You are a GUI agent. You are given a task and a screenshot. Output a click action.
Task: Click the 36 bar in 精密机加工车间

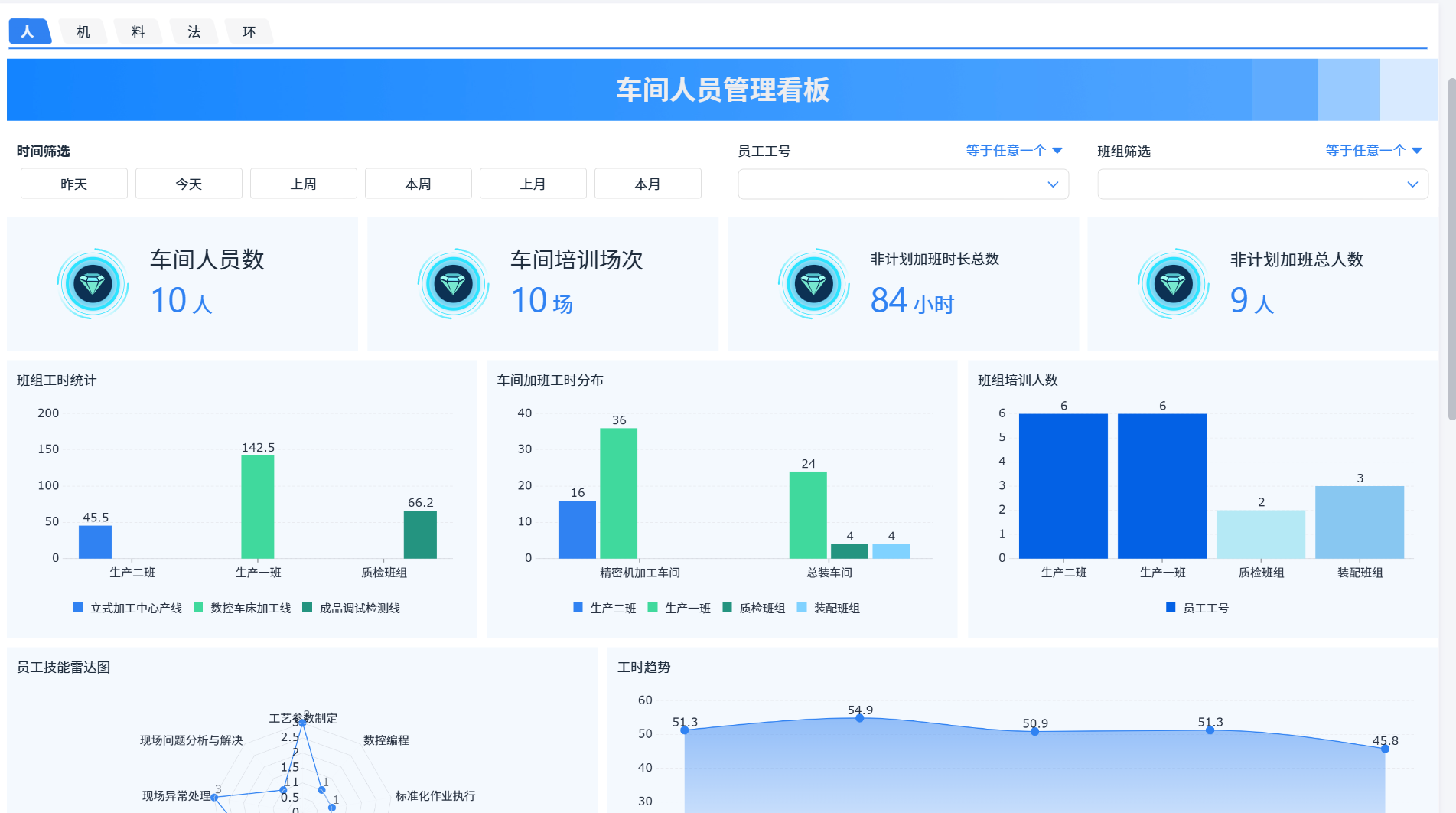(618, 493)
